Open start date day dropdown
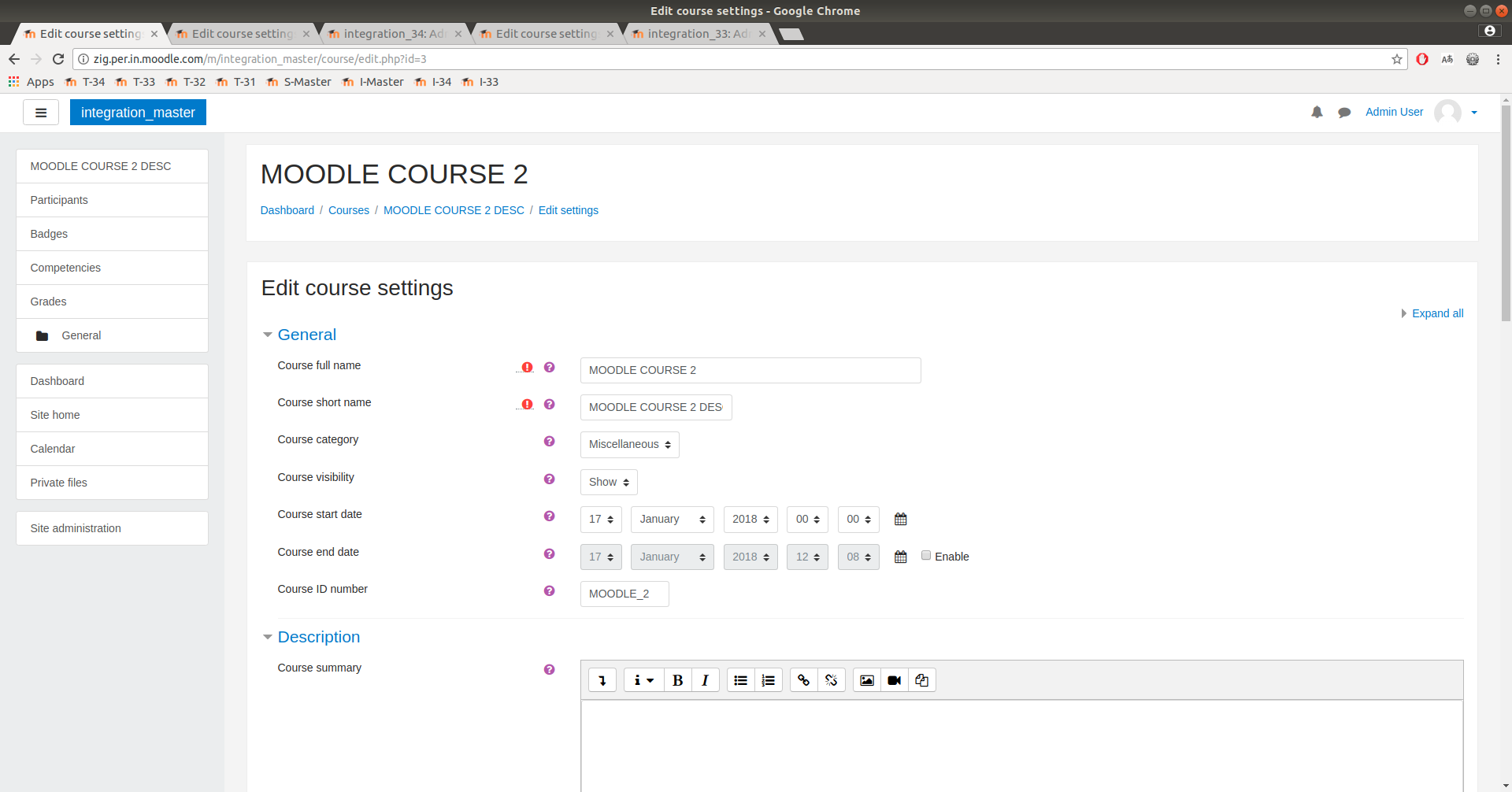Viewport: 1512px width, 792px height. point(601,520)
